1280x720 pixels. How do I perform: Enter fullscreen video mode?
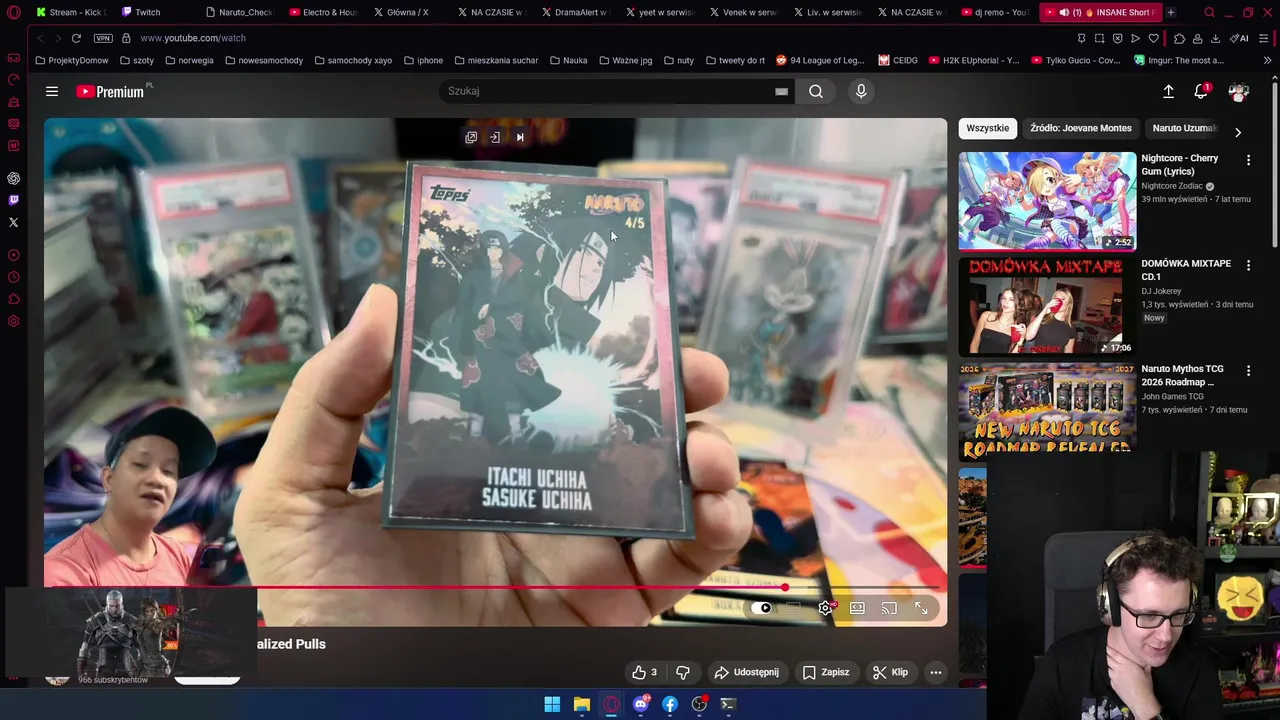pos(921,608)
